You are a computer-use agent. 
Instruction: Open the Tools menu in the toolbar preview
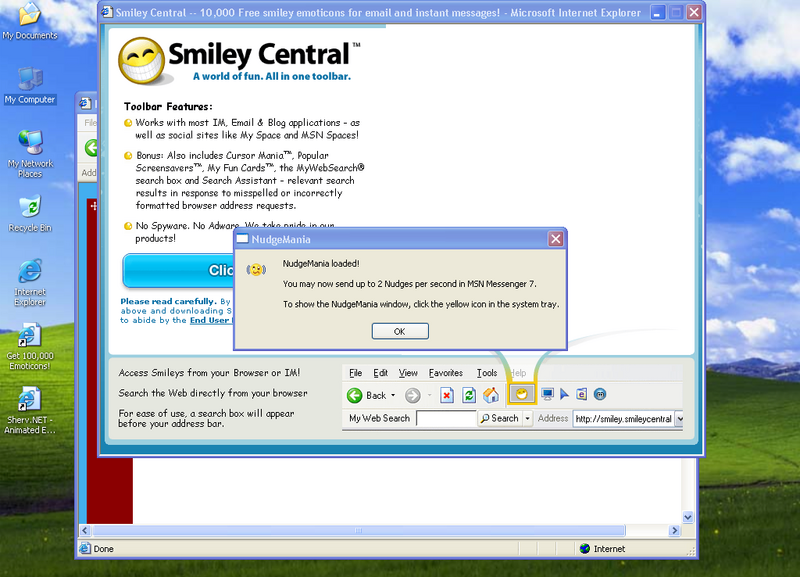487,373
